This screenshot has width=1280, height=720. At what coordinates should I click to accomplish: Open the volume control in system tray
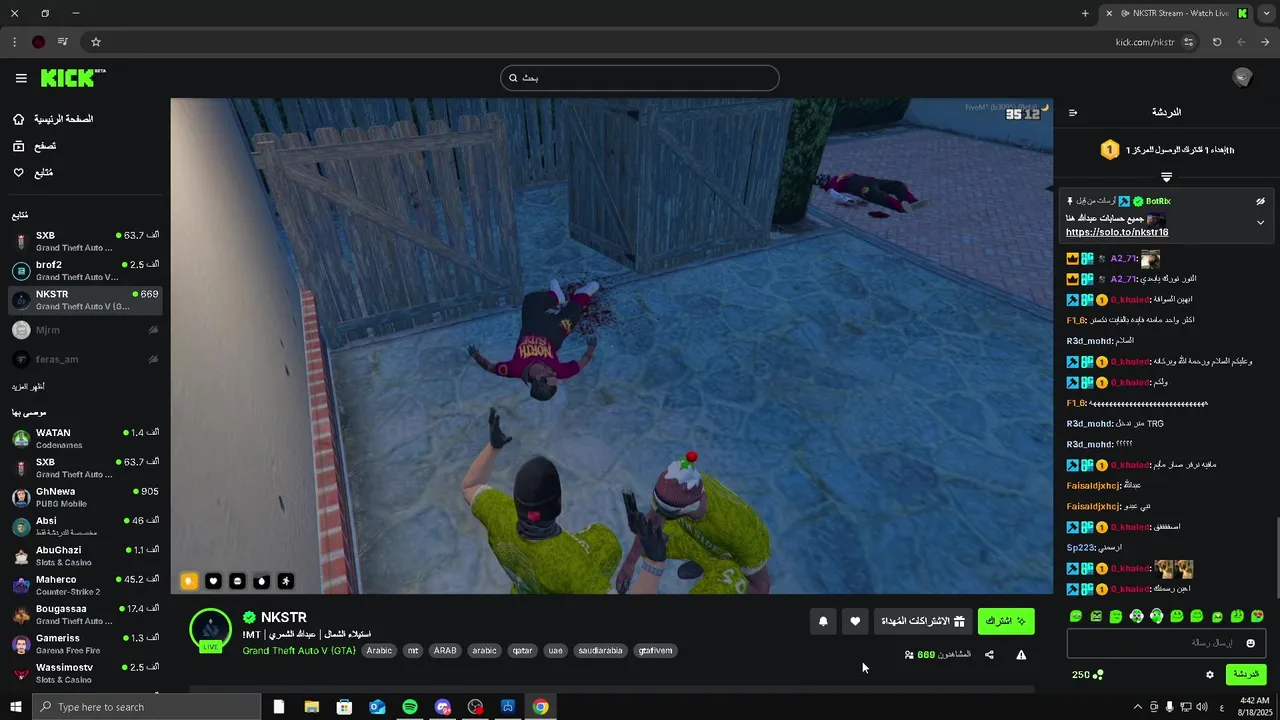pos(1202,707)
